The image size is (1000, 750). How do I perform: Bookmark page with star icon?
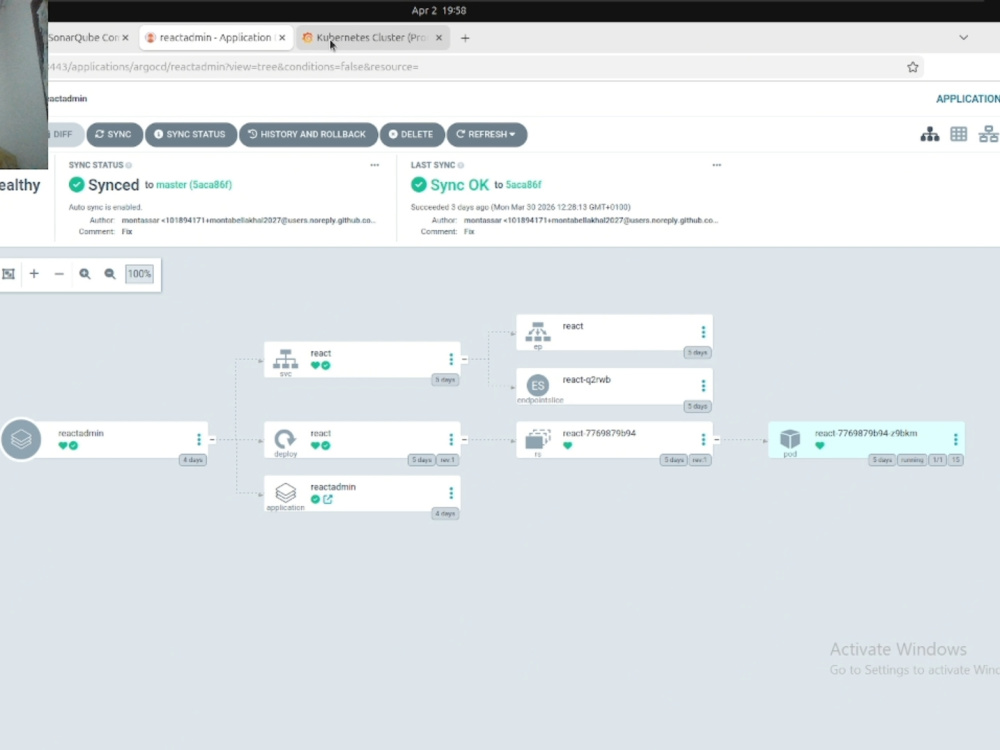point(913,67)
